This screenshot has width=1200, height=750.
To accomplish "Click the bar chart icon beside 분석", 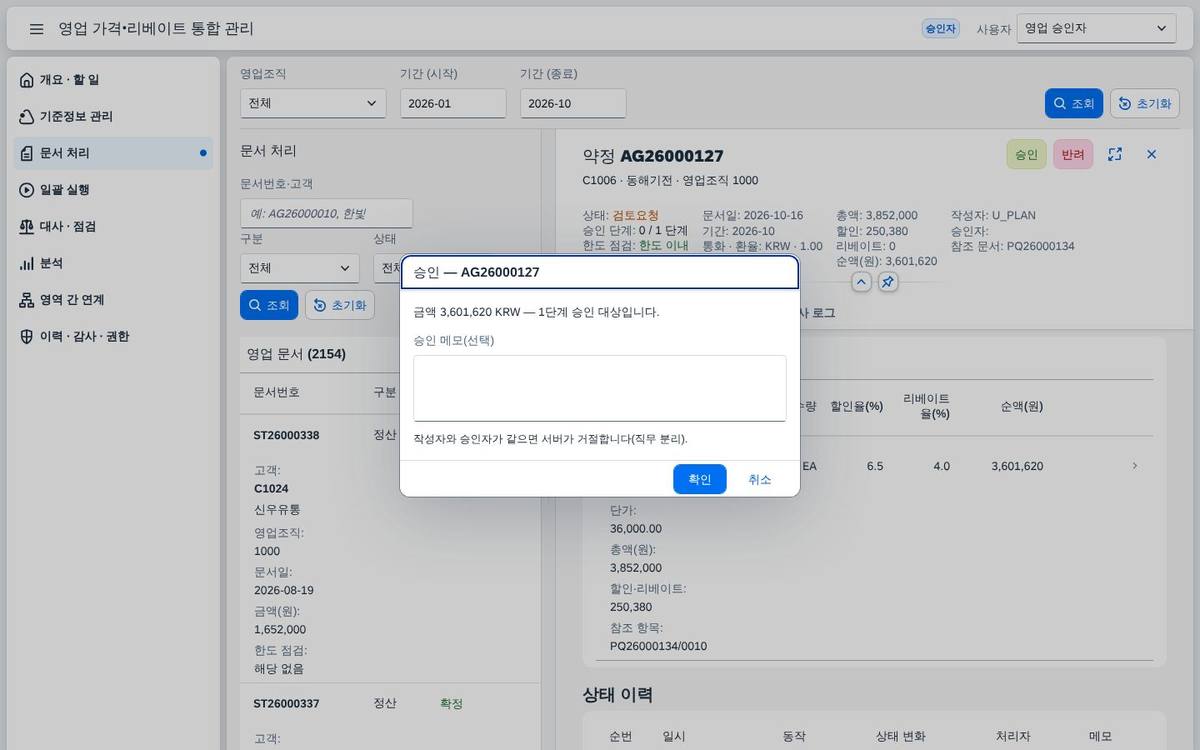I will point(27,263).
